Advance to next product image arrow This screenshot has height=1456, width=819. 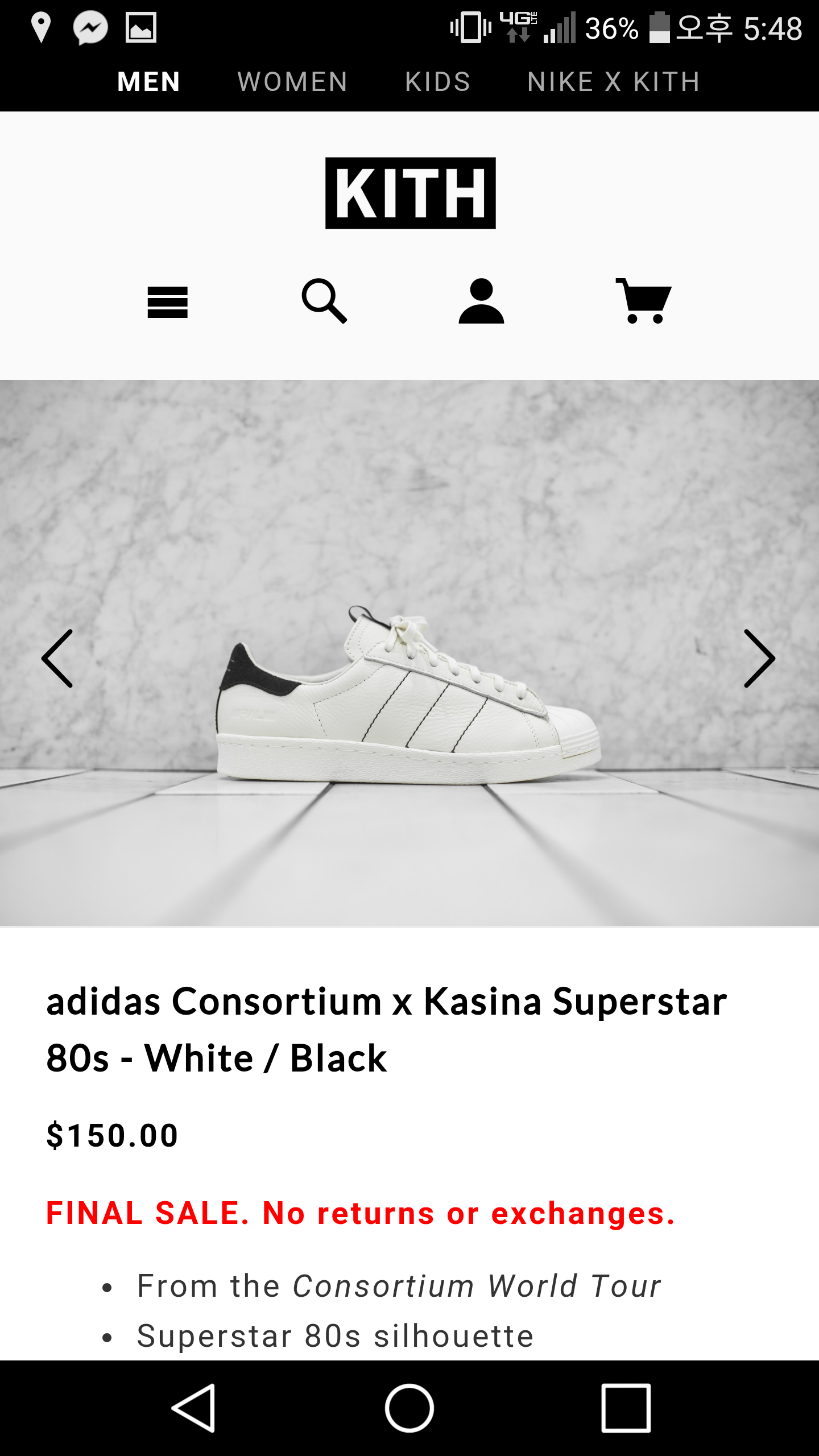click(759, 659)
